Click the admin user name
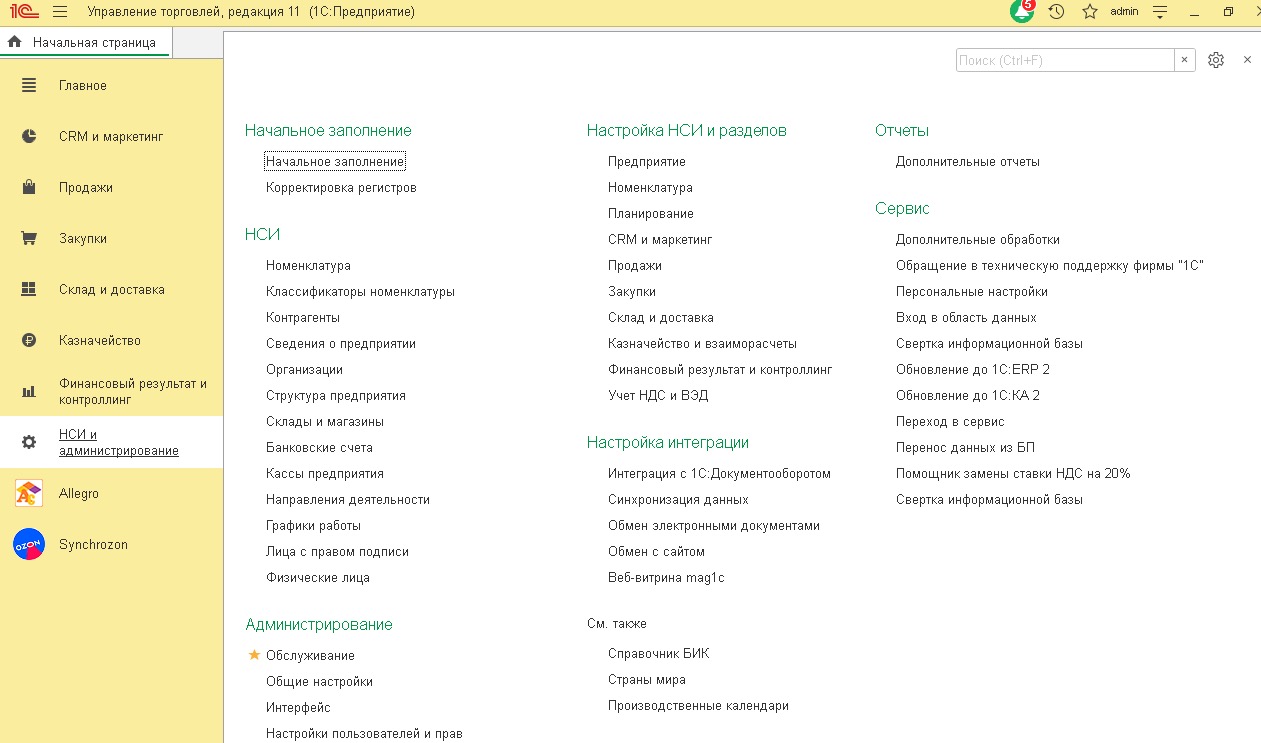This screenshot has height=743, width=1261. (x=1124, y=12)
